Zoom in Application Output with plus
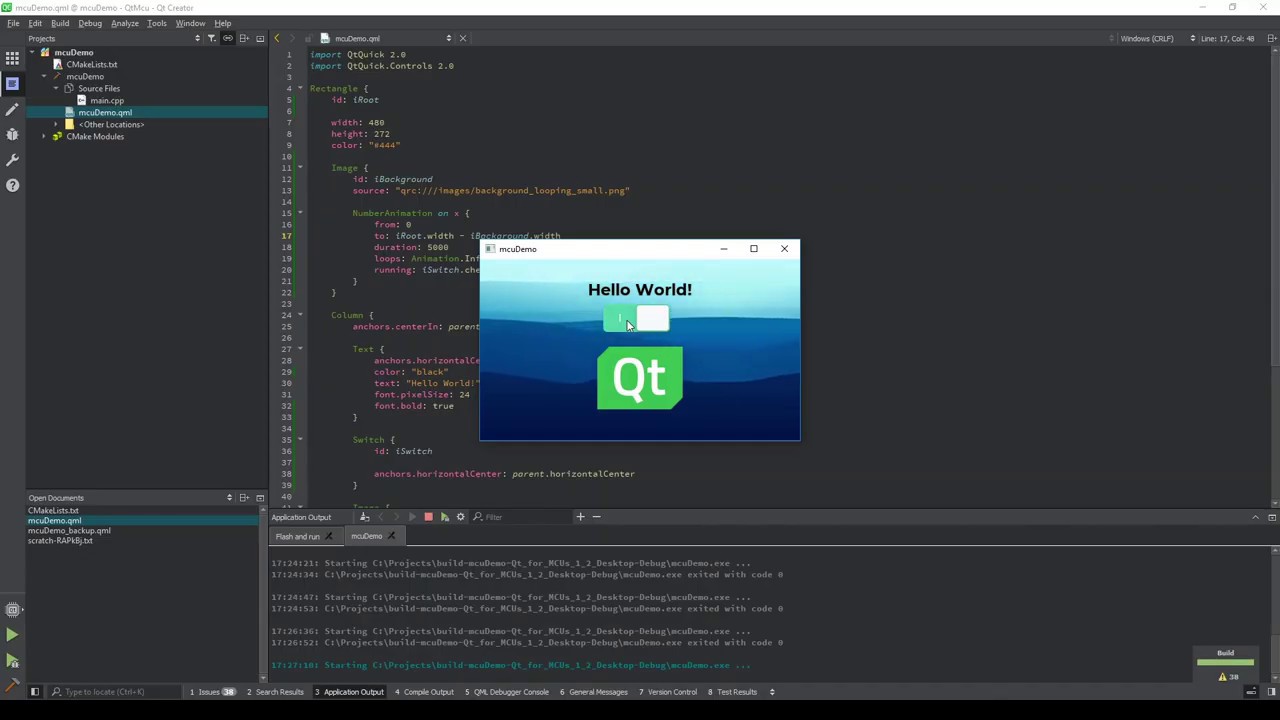Viewport: 1280px width, 720px height. (580, 517)
